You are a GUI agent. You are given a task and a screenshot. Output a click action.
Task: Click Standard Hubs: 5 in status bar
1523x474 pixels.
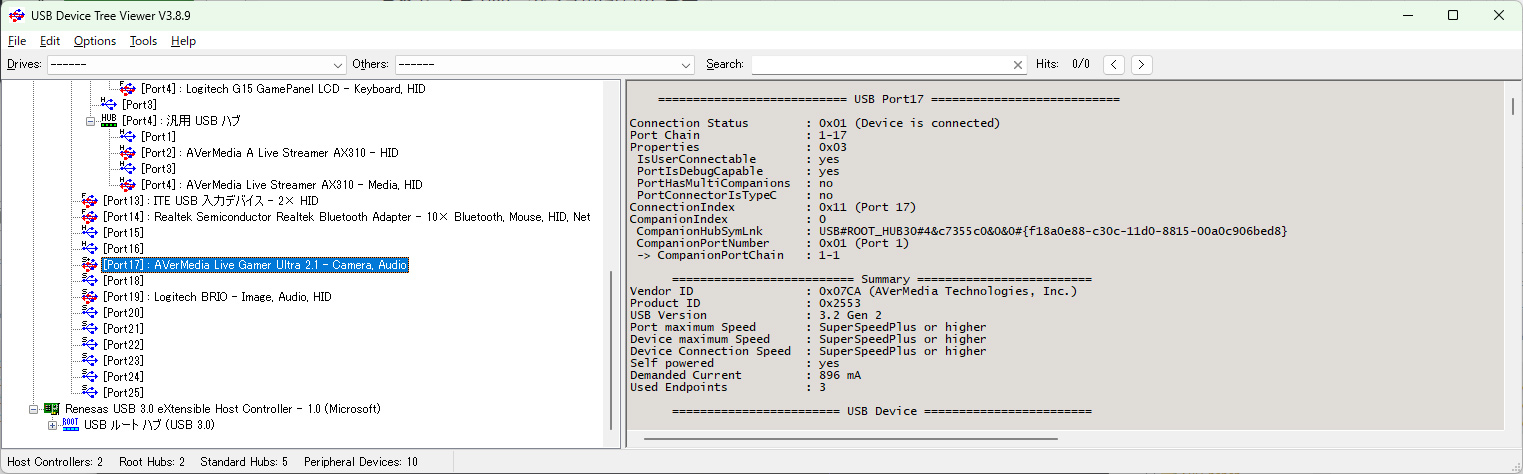[244, 462]
